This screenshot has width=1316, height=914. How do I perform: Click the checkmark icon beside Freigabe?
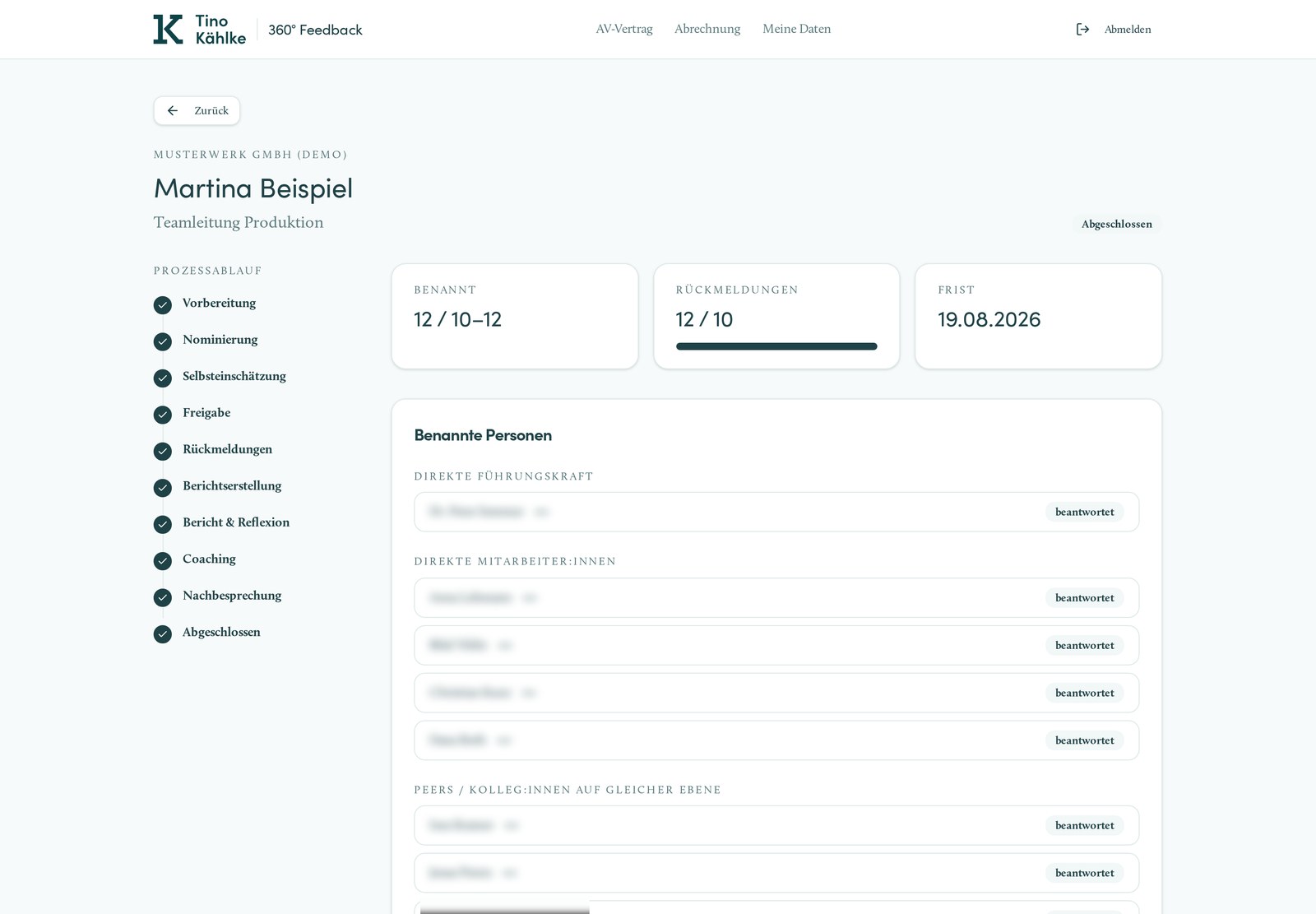point(163,414)
